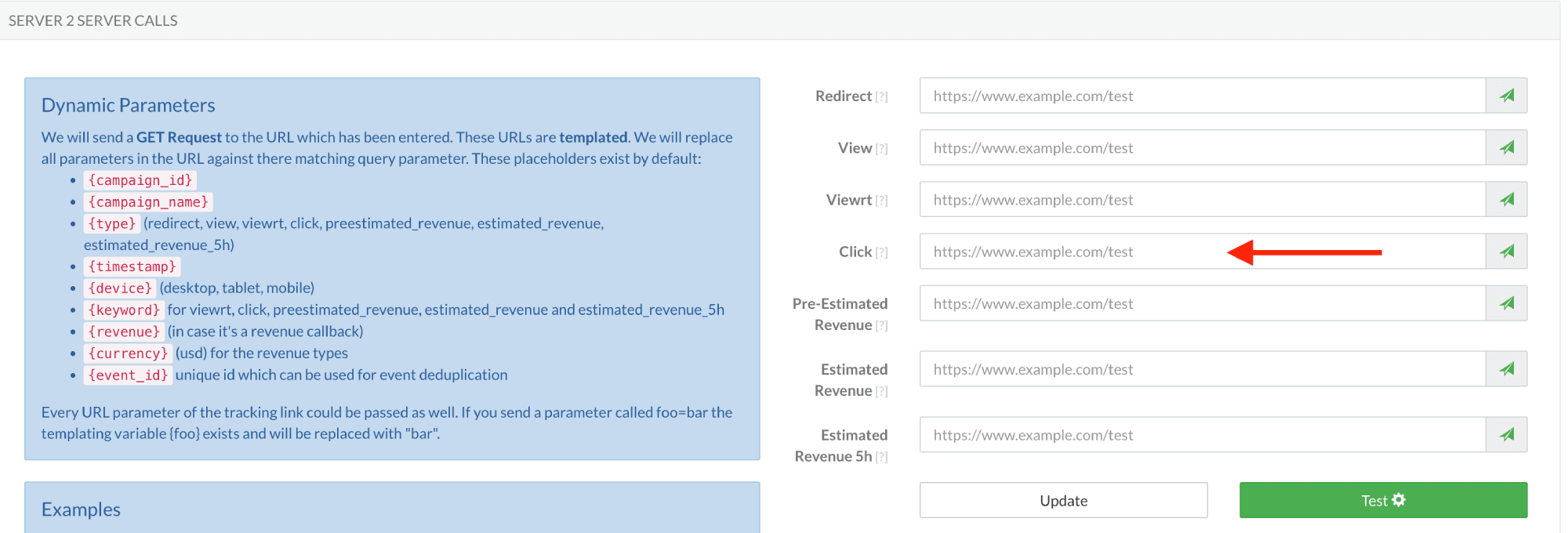Send test request for Redirect URL
This screenshot has height=533, width=1568.
point(1506,96)
